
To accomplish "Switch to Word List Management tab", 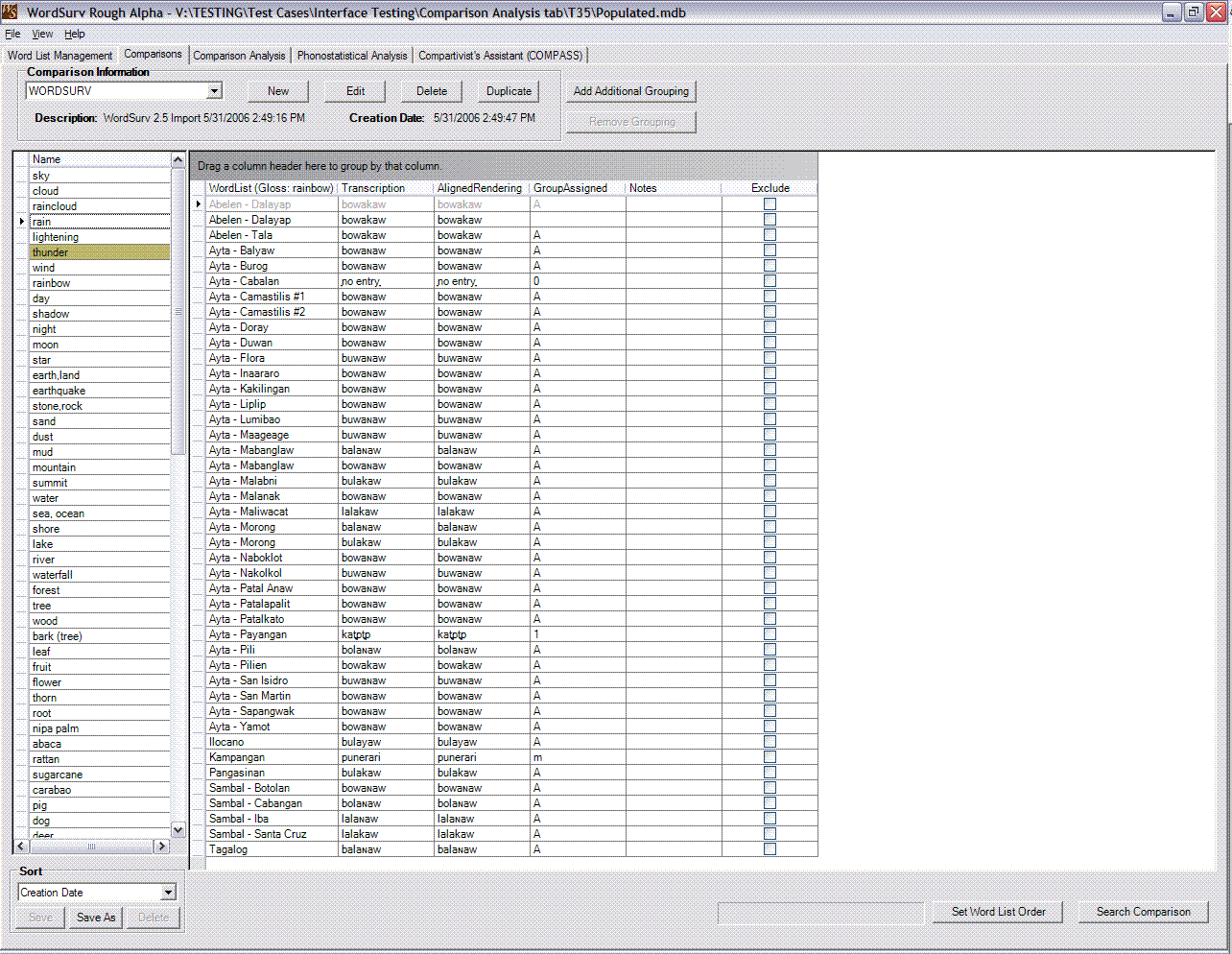I will click(60, 56).
